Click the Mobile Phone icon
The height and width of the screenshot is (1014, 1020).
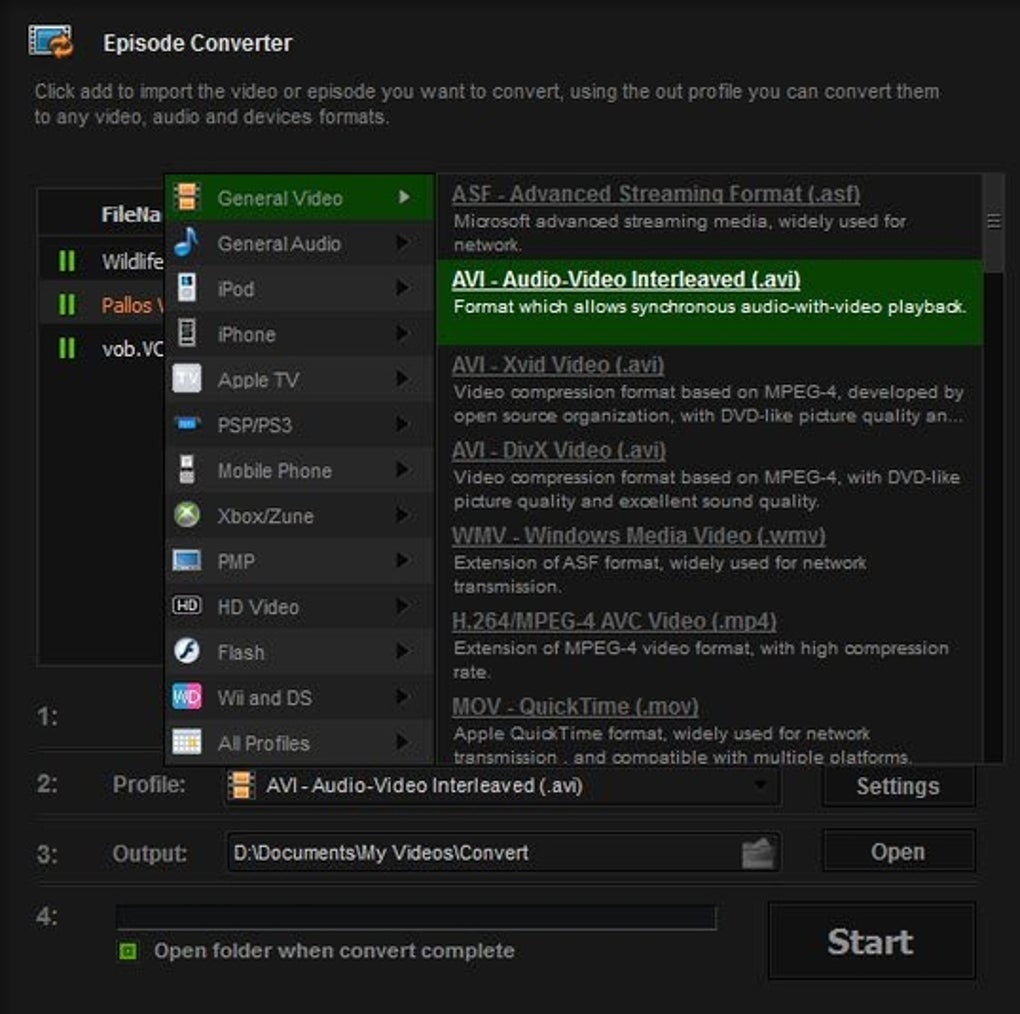[187, 470]
